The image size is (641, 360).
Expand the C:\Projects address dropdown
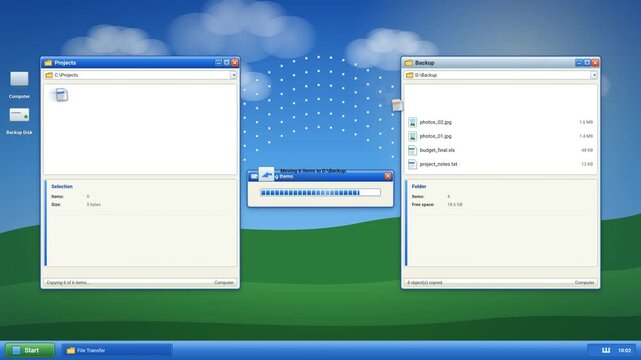[x=233, y=75]
